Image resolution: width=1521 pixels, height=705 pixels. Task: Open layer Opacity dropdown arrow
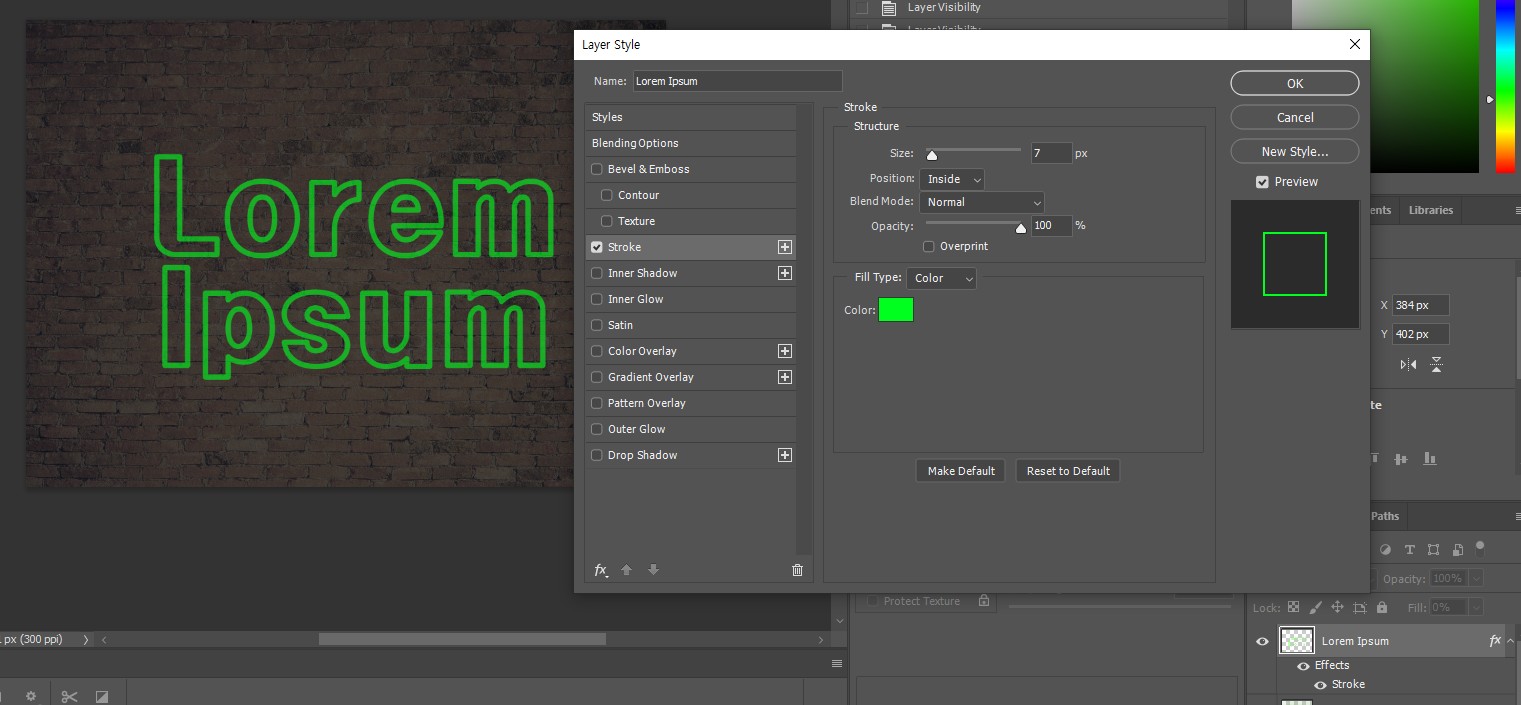click(x=1475, y=578)
